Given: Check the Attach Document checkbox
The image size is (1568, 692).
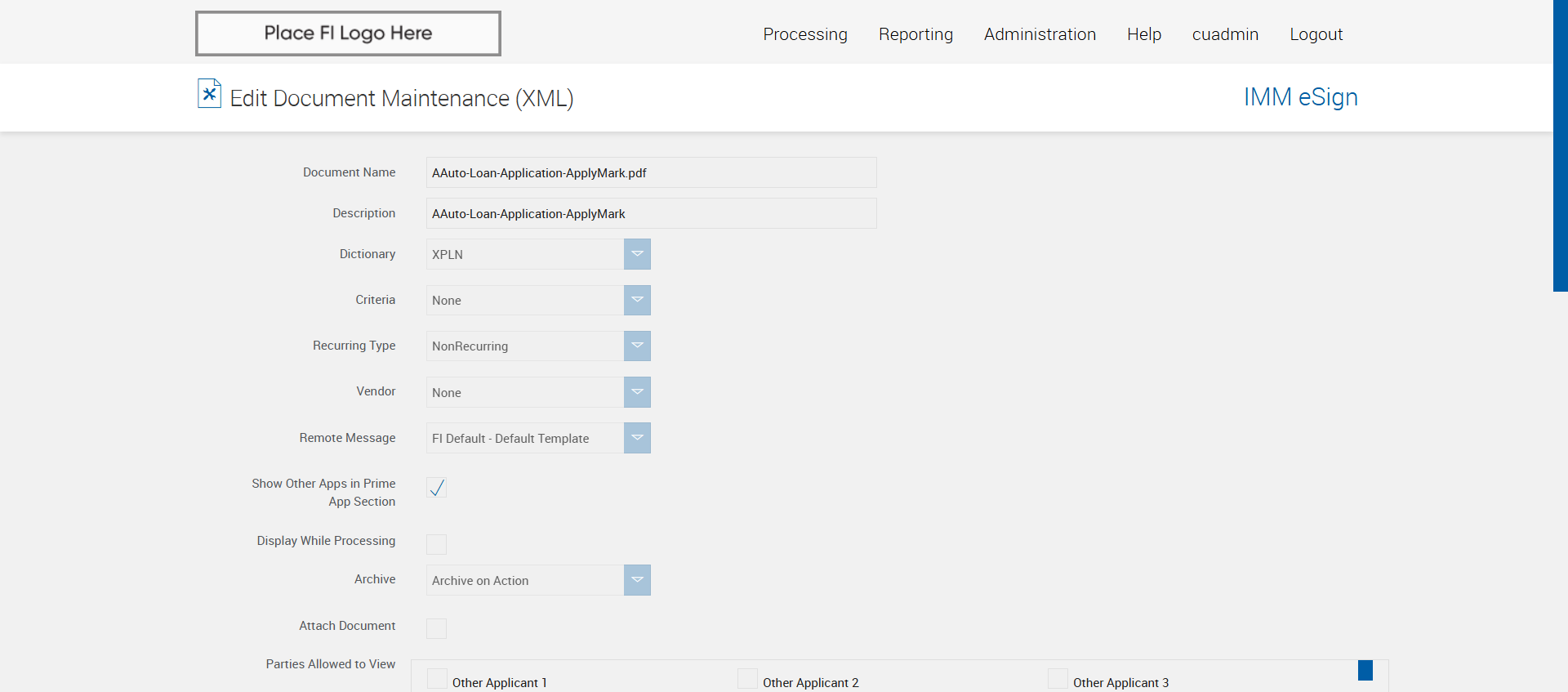Looking at the screenshot, I should (437, 628).
